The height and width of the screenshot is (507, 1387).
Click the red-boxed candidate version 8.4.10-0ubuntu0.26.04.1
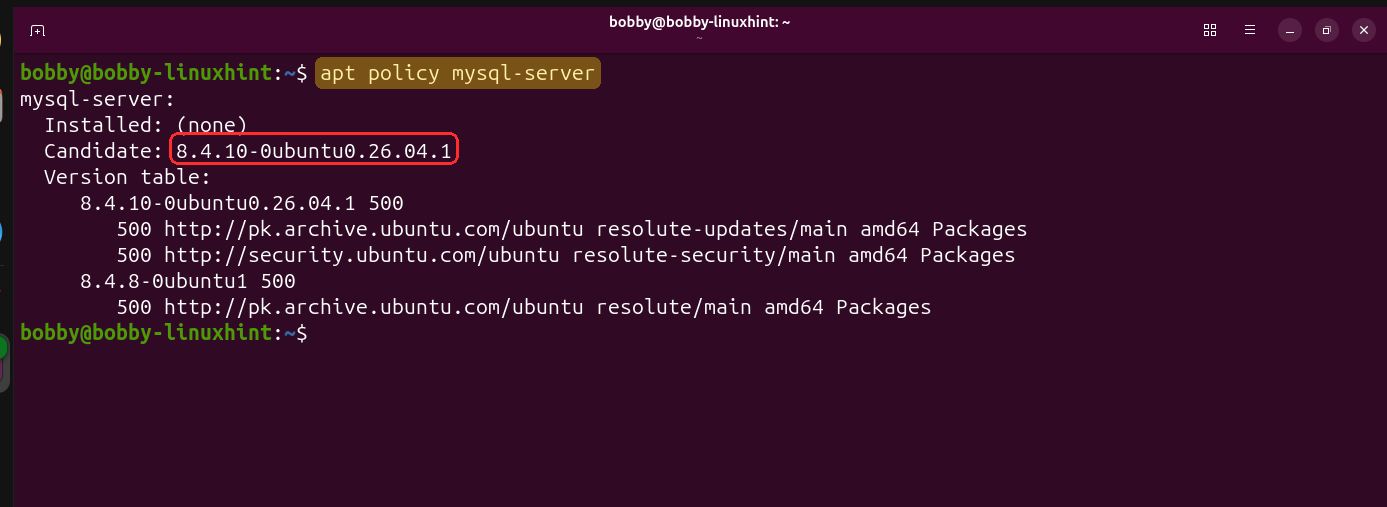click(314, 151)
